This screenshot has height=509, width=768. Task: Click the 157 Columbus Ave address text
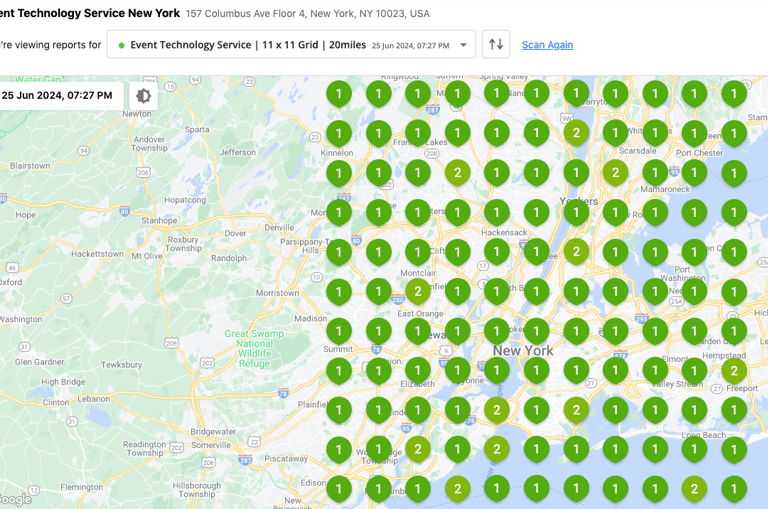point(308,14)
